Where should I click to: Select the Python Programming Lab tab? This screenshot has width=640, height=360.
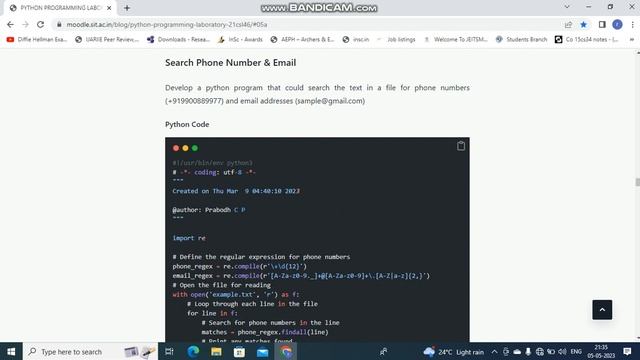coord(60,8)
